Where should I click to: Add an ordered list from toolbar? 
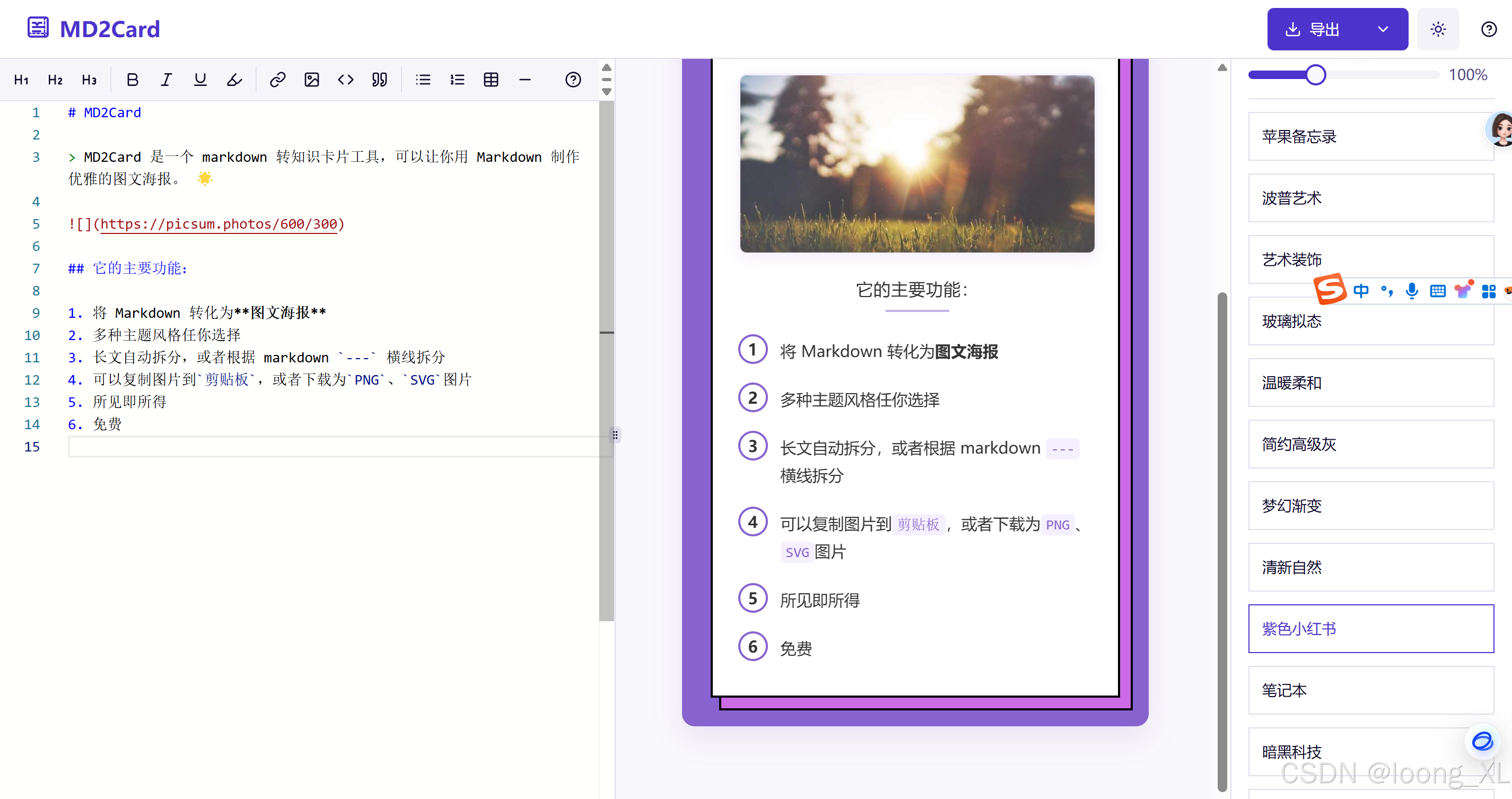coord(457,80)
